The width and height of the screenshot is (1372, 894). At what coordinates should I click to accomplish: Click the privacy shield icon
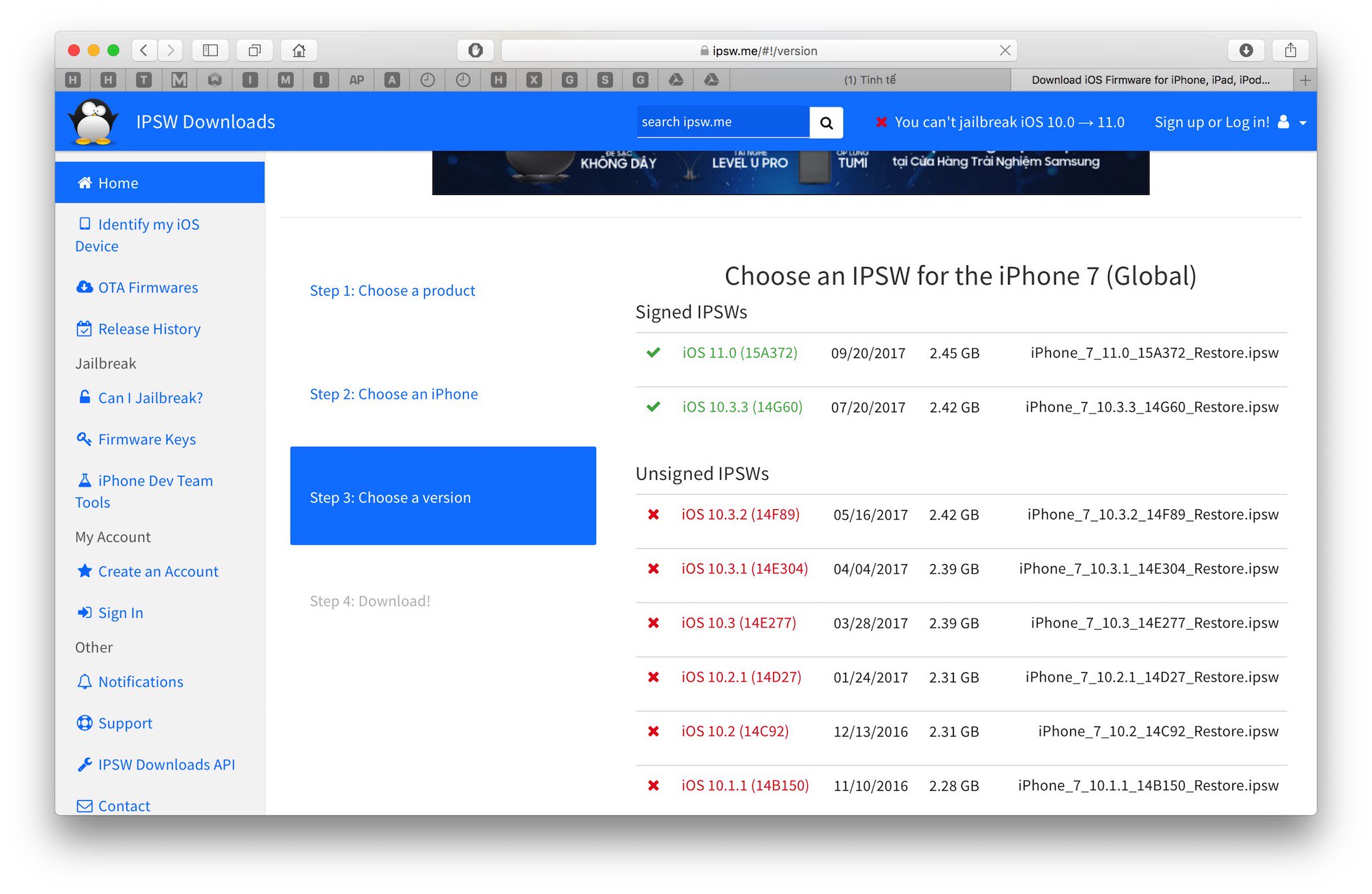point(476,50)
